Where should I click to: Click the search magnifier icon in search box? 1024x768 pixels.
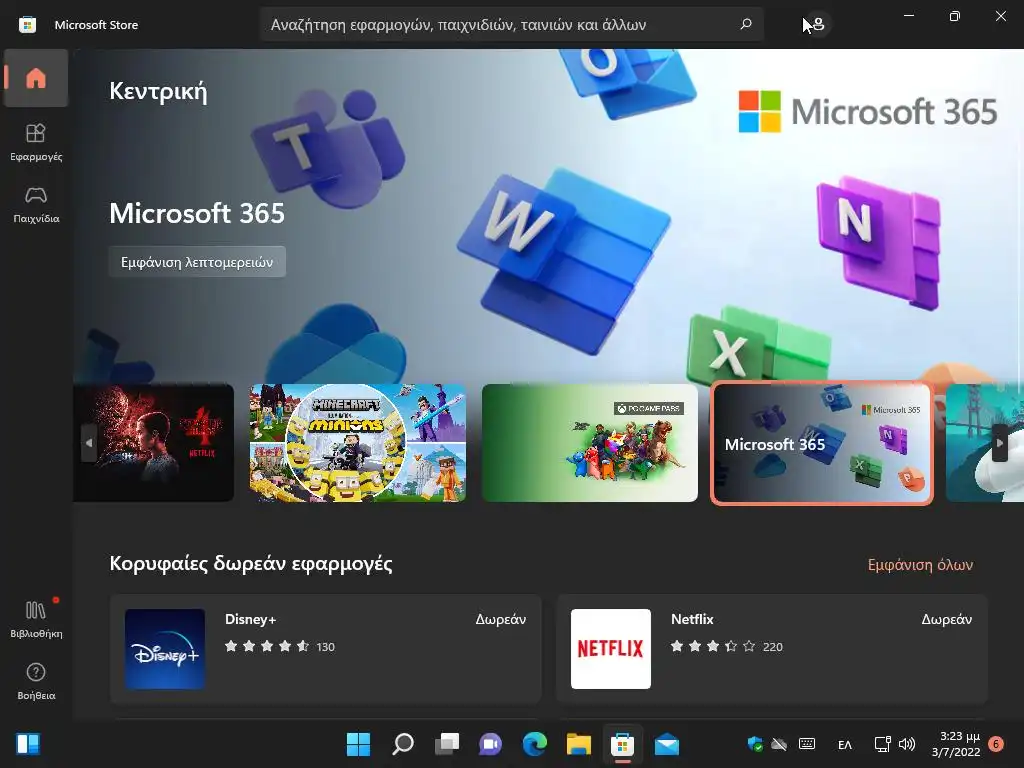point(746,24)
